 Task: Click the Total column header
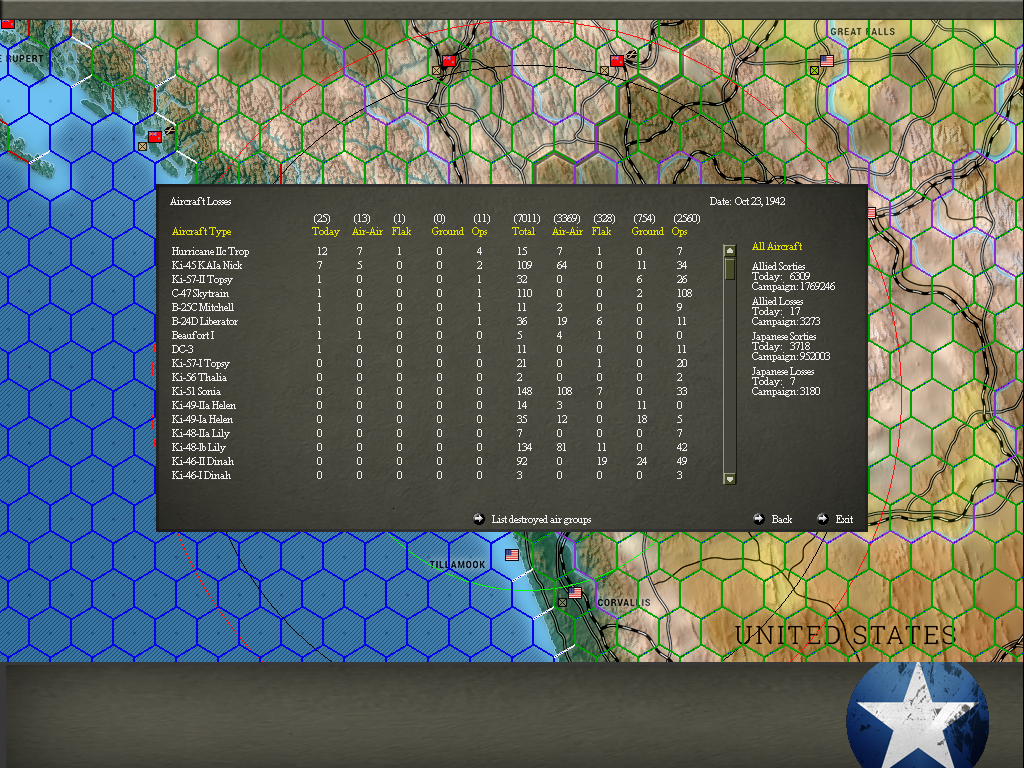point(523,231)
